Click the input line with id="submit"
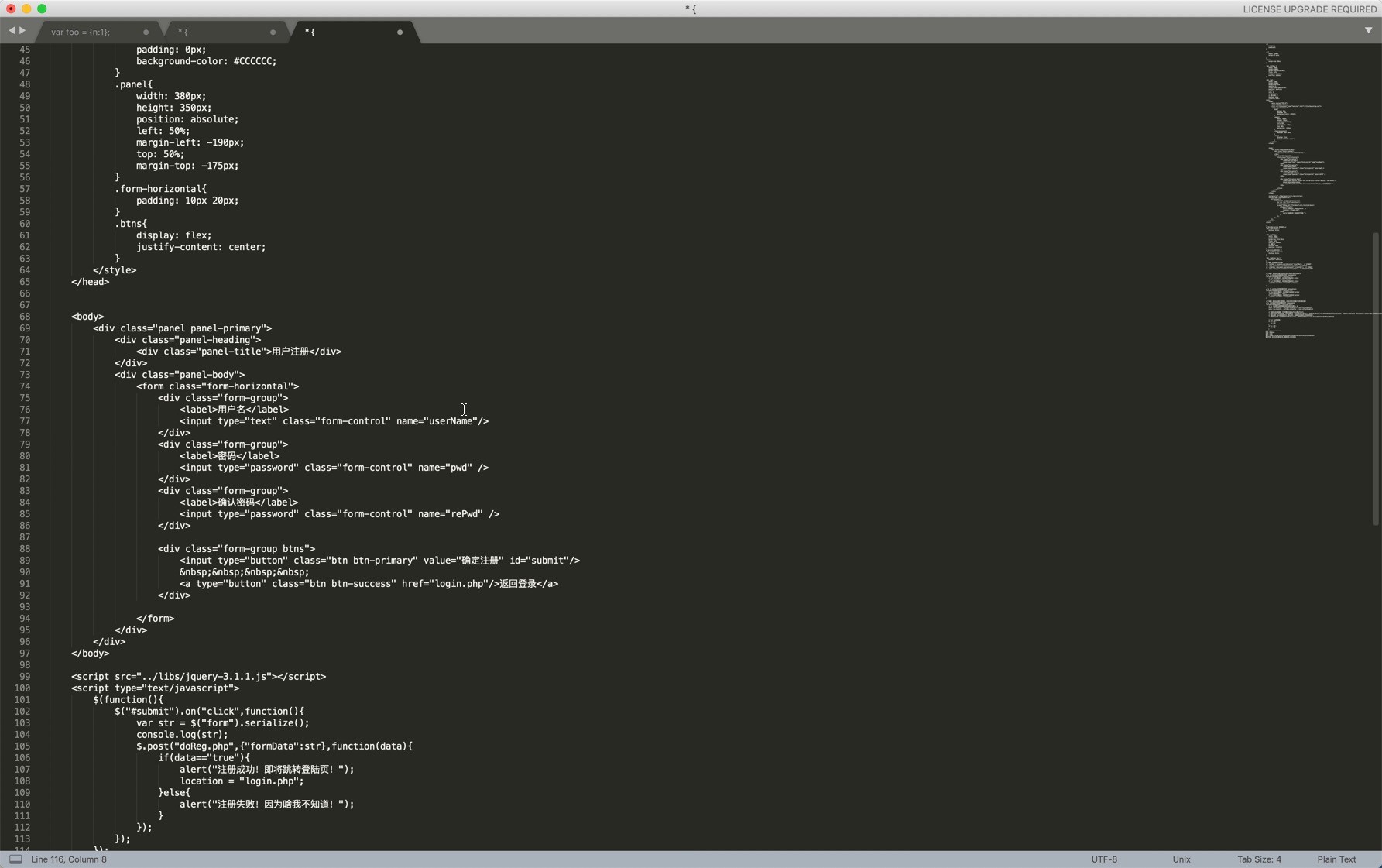The image size is (1382, 868). (x=379, y=561)
